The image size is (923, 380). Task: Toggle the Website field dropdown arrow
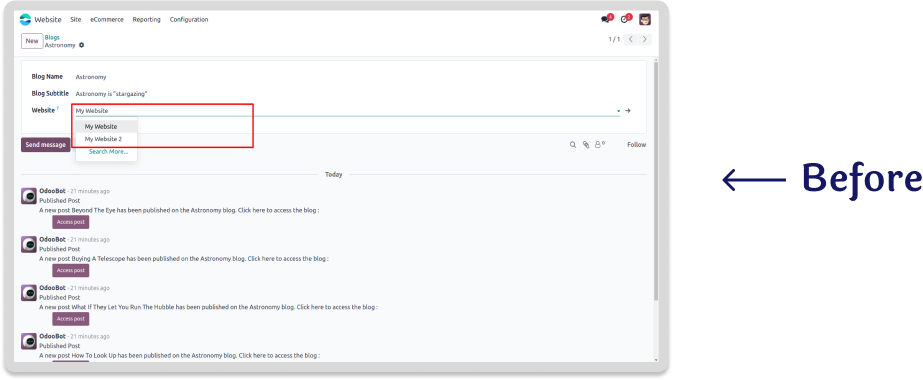[x=618, y=111]
